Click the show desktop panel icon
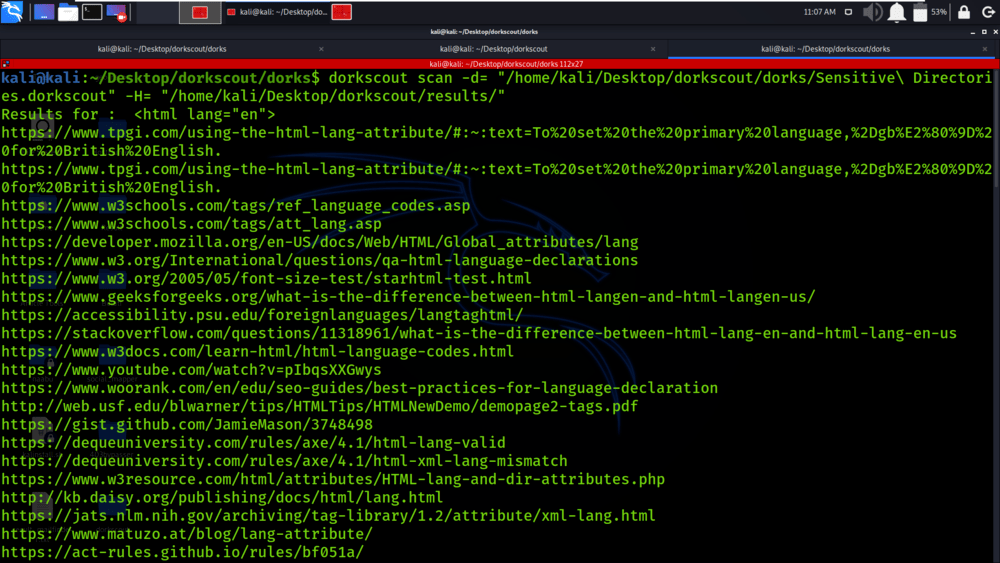 click(43, 12)
